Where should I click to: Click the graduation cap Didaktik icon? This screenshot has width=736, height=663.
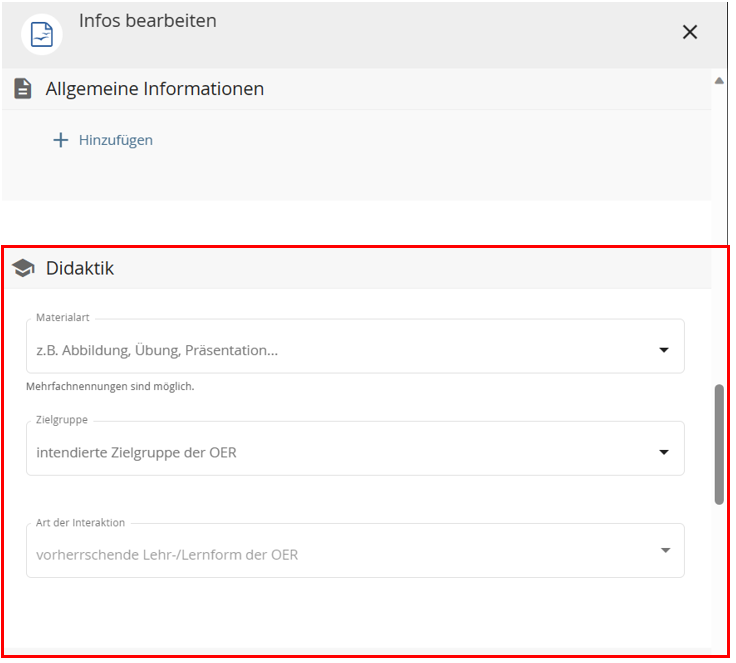coord(23,268)
